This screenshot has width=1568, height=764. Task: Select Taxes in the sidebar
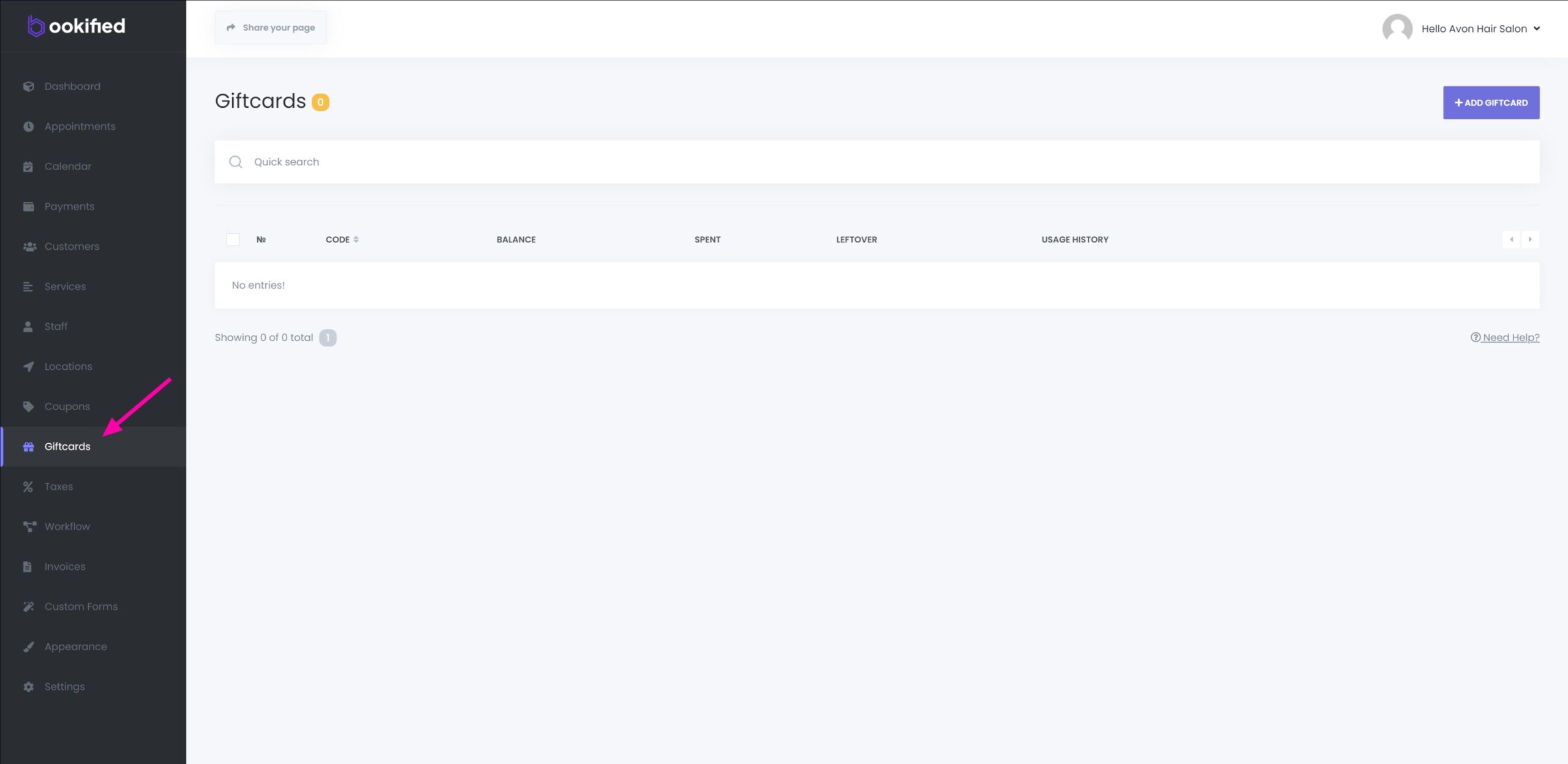pyautogui.click(x=93, y=487)
